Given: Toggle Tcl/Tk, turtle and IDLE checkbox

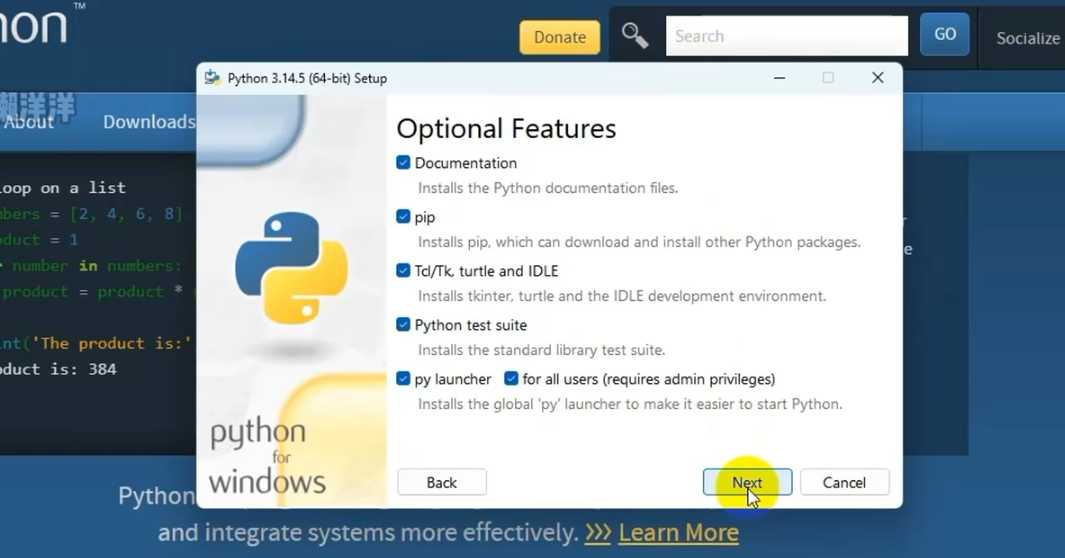Looking at the screenshot, I should click(403, 271).
